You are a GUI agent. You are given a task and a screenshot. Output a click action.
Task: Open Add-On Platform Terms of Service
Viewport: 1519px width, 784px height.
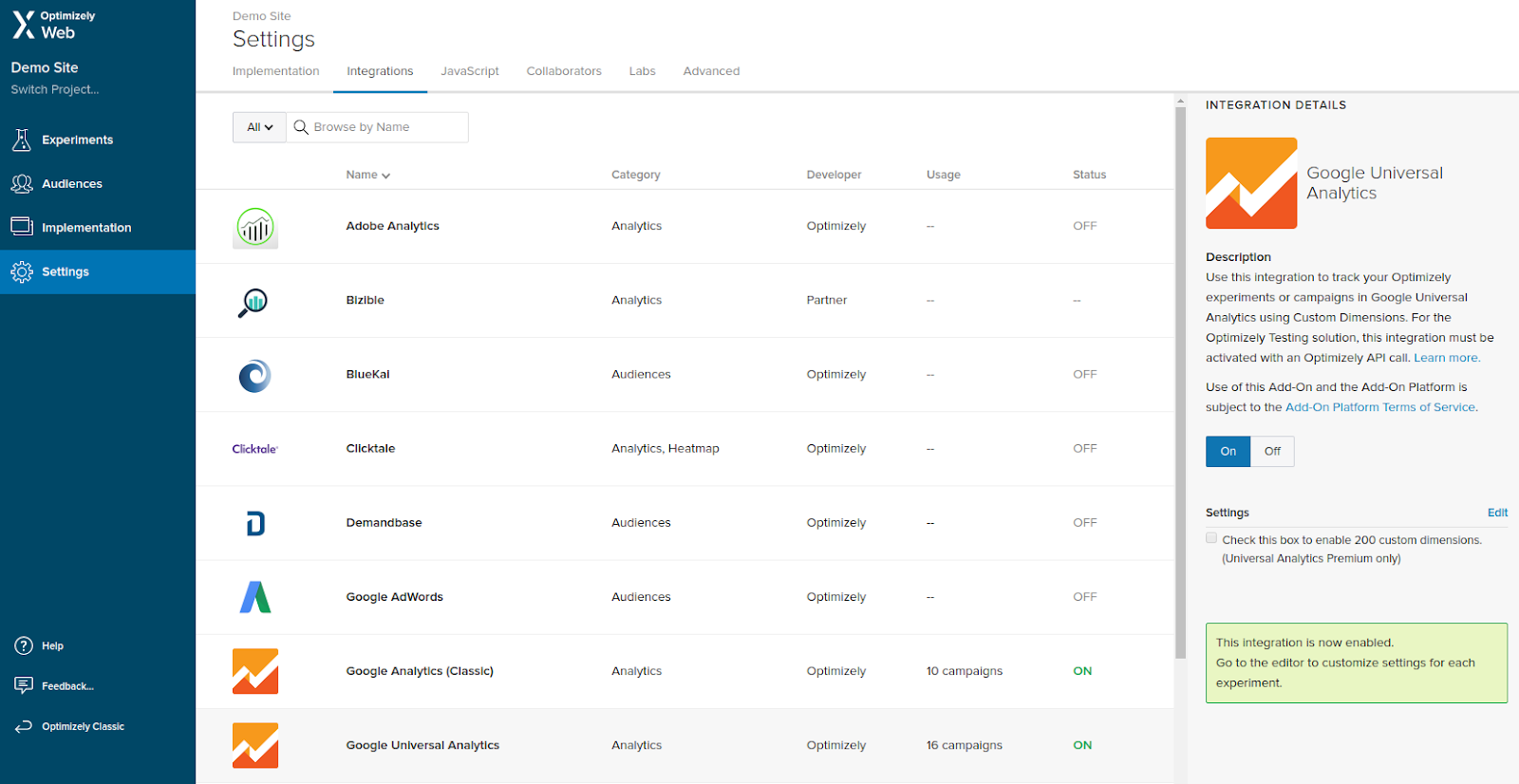(x=1380, y=407)
